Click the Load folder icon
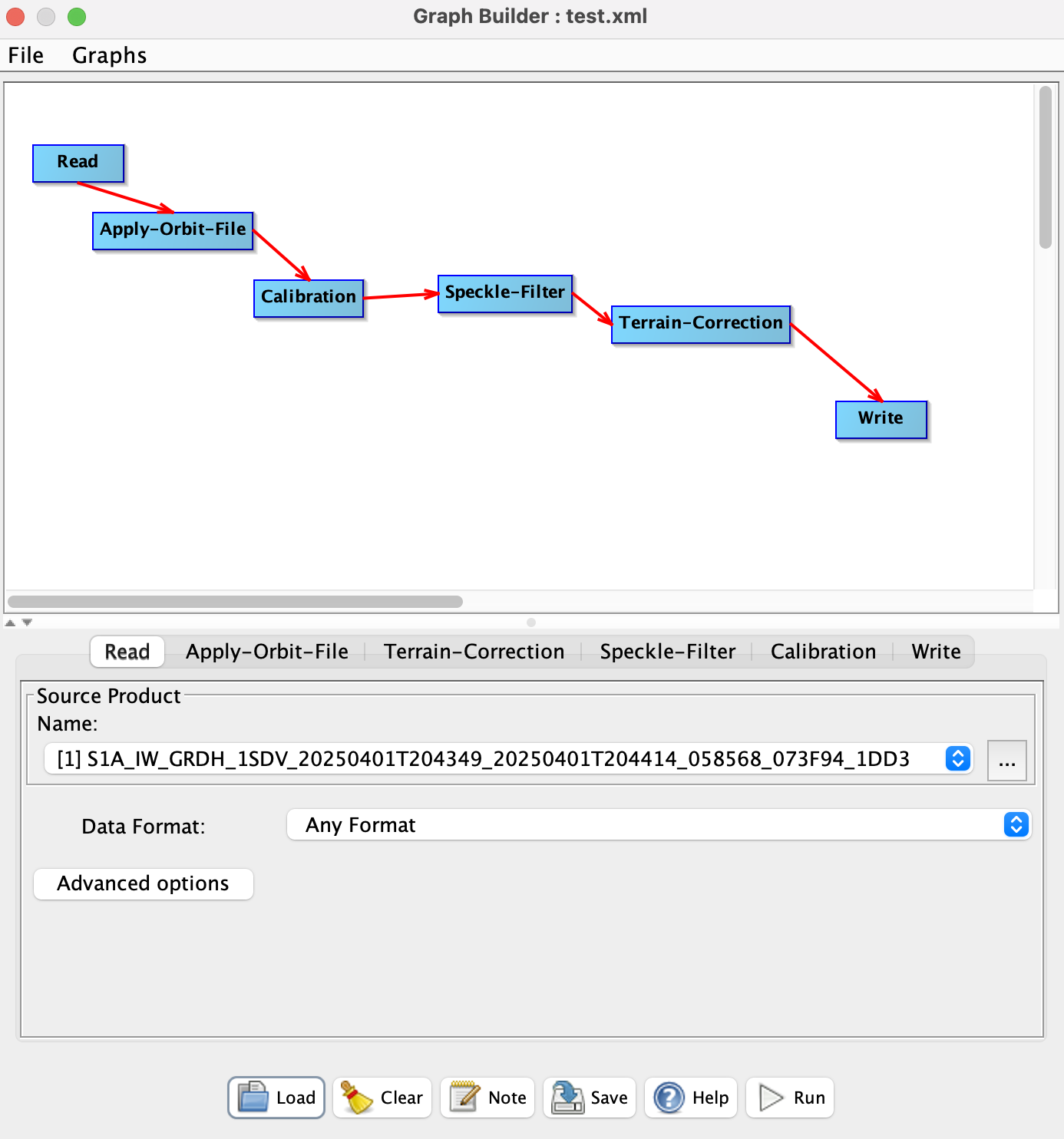This screenshot has width=1064, height=1139. tap(253, 1098)
